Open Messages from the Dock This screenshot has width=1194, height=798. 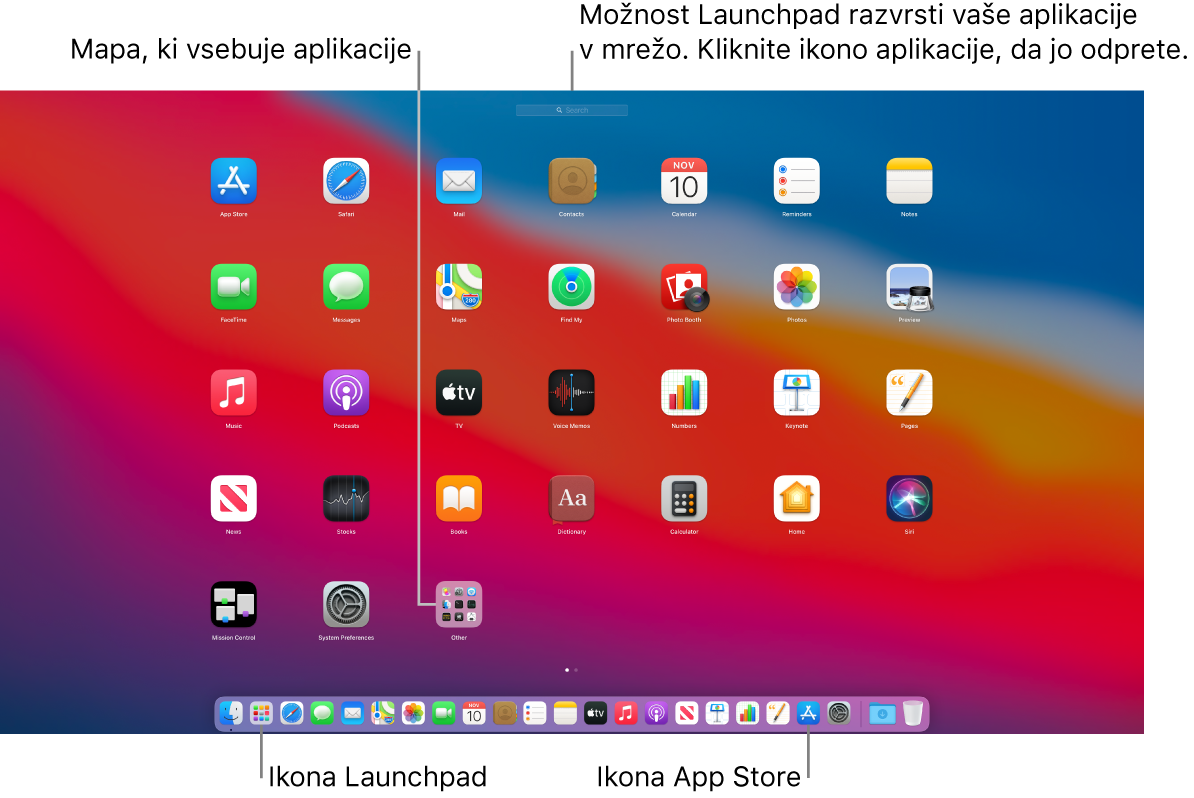click(322, 713)
